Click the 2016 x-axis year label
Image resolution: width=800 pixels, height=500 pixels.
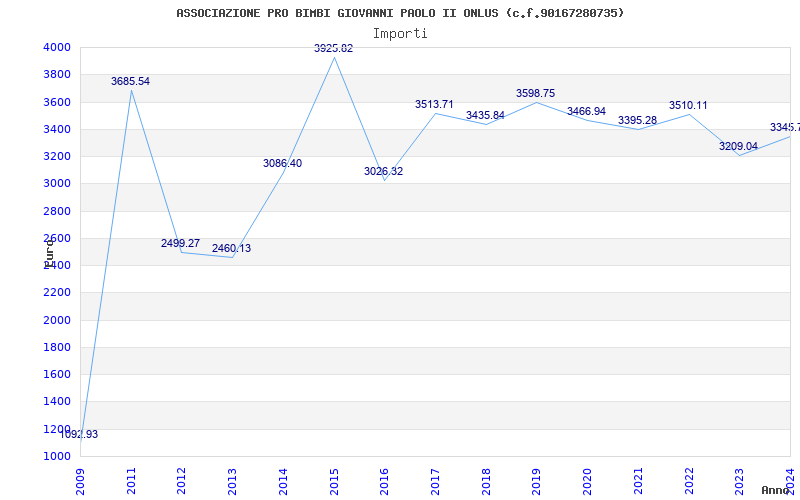(384, 481)
